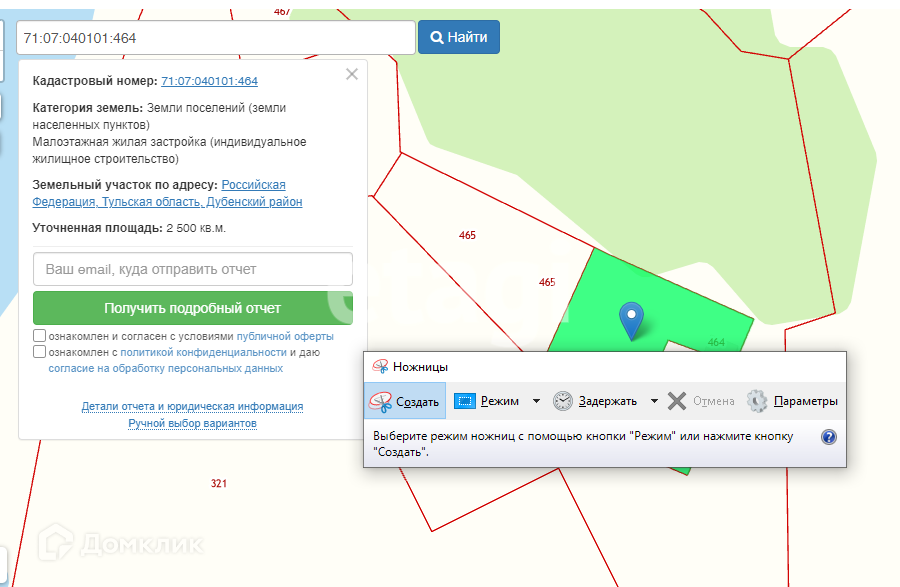
Task: Open the политикой конфиденциальности link
Action: coord(203,352)
